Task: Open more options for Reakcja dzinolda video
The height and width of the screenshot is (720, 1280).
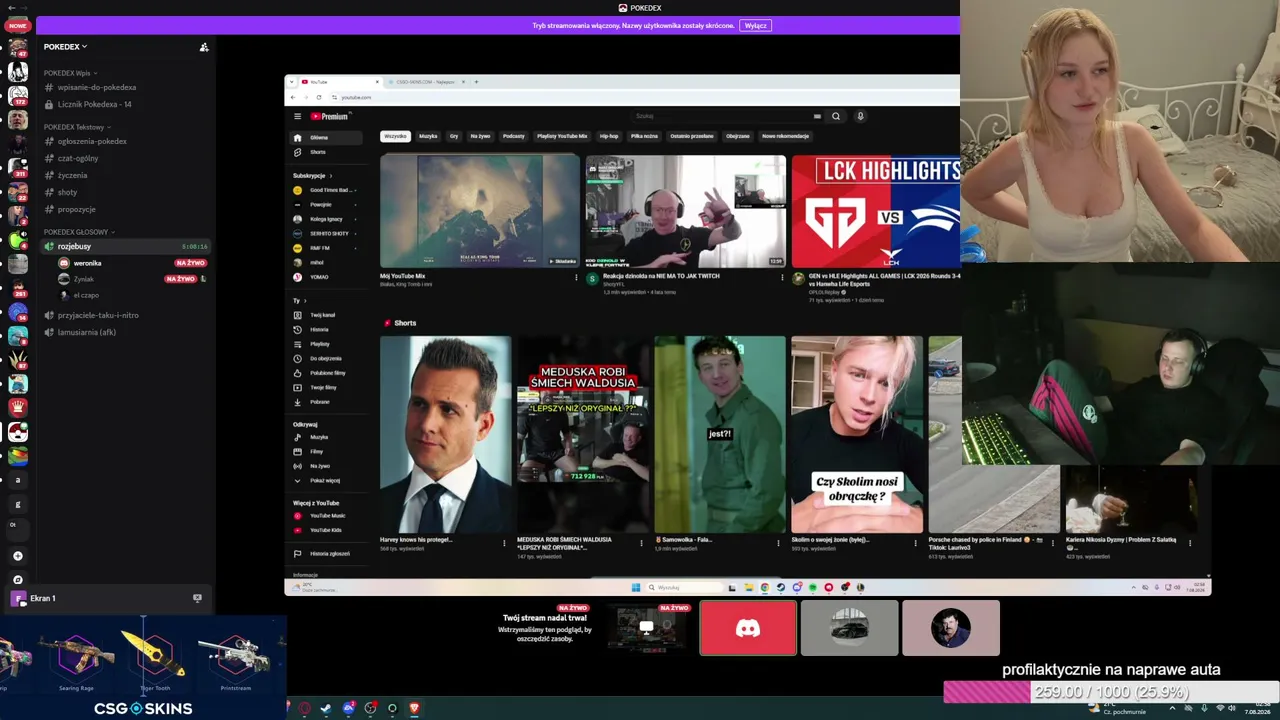Action: click(x=782, y=278)
